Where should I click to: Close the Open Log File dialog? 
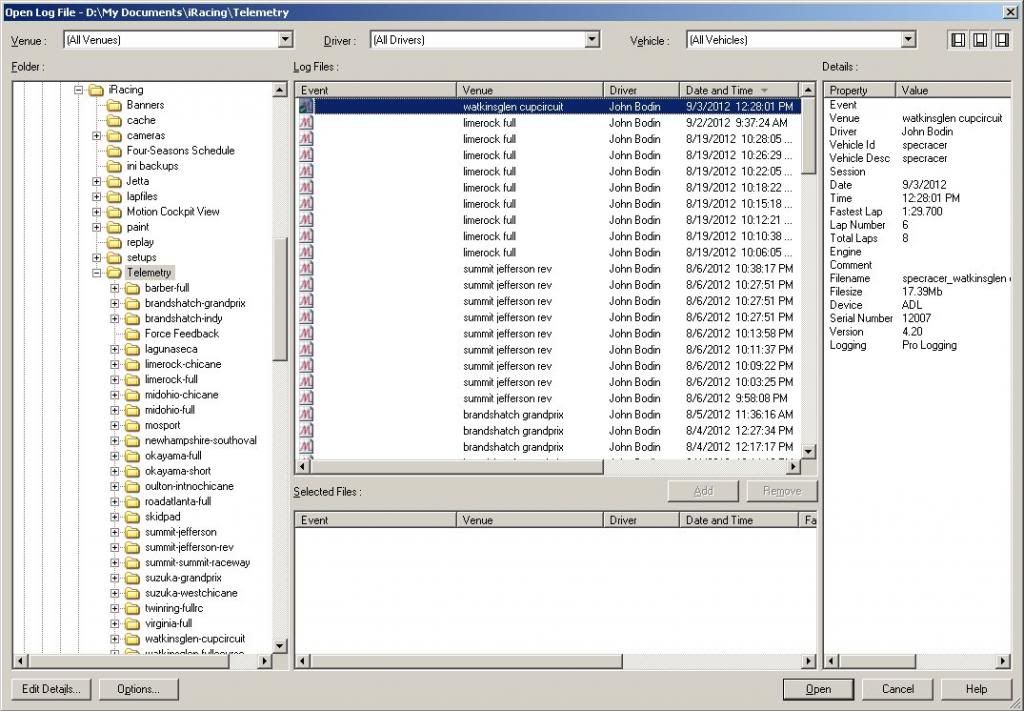tap(1009, 12)
